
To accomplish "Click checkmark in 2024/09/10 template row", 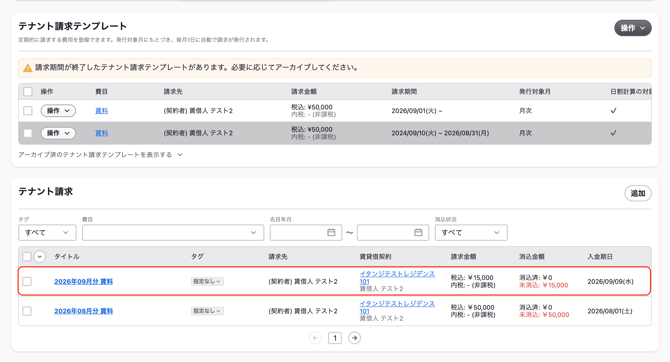I will [x=613, y=133].
